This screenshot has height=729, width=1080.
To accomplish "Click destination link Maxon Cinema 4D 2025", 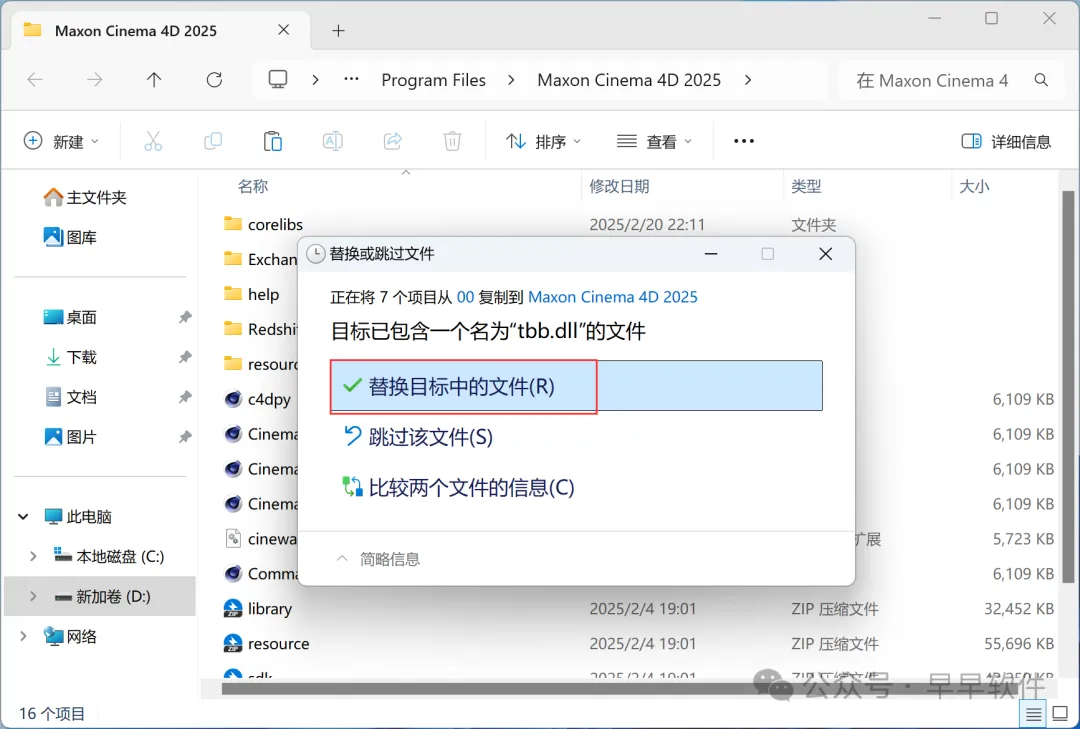I will (612, 297).
